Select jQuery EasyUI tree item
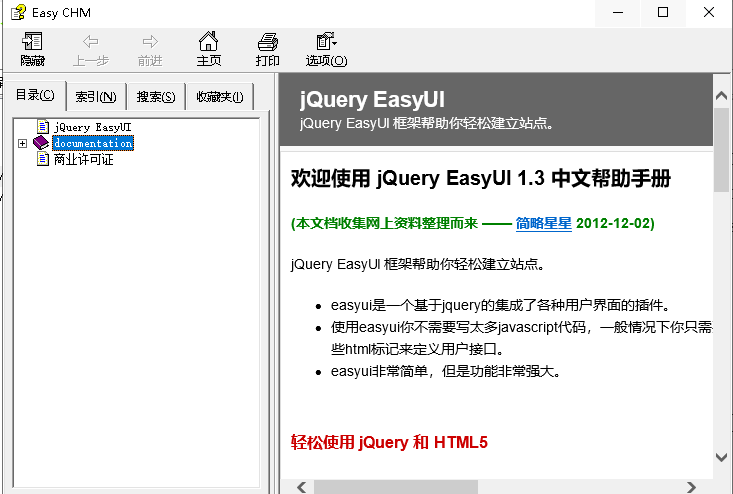 tap(93, 127)
